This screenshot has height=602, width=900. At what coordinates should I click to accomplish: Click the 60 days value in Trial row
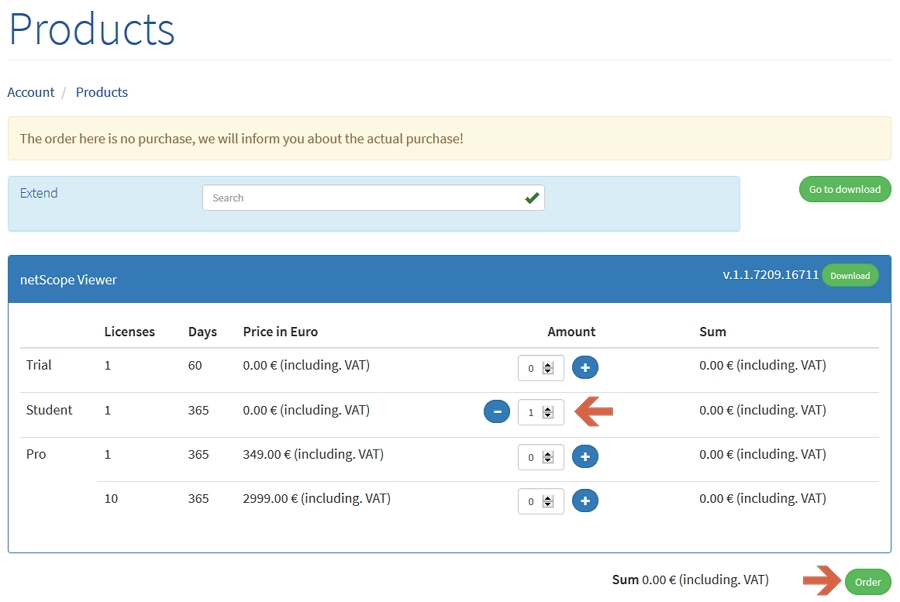(195, 366)
